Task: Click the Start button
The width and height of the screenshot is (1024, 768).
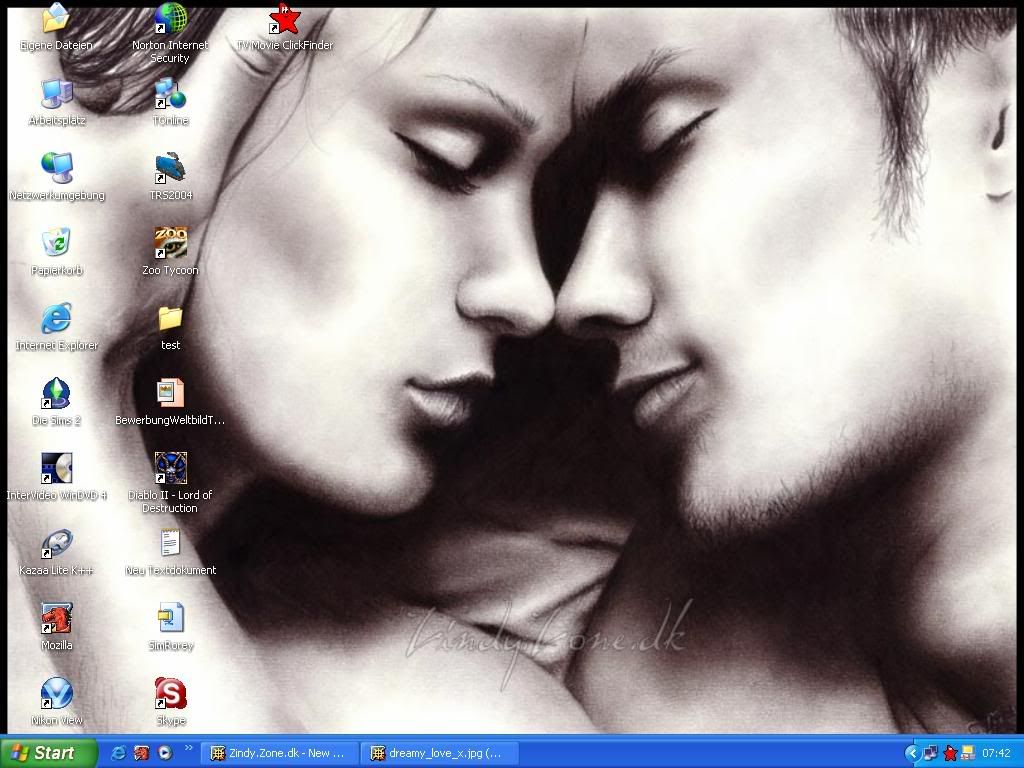Action: [x=48, y=753]
